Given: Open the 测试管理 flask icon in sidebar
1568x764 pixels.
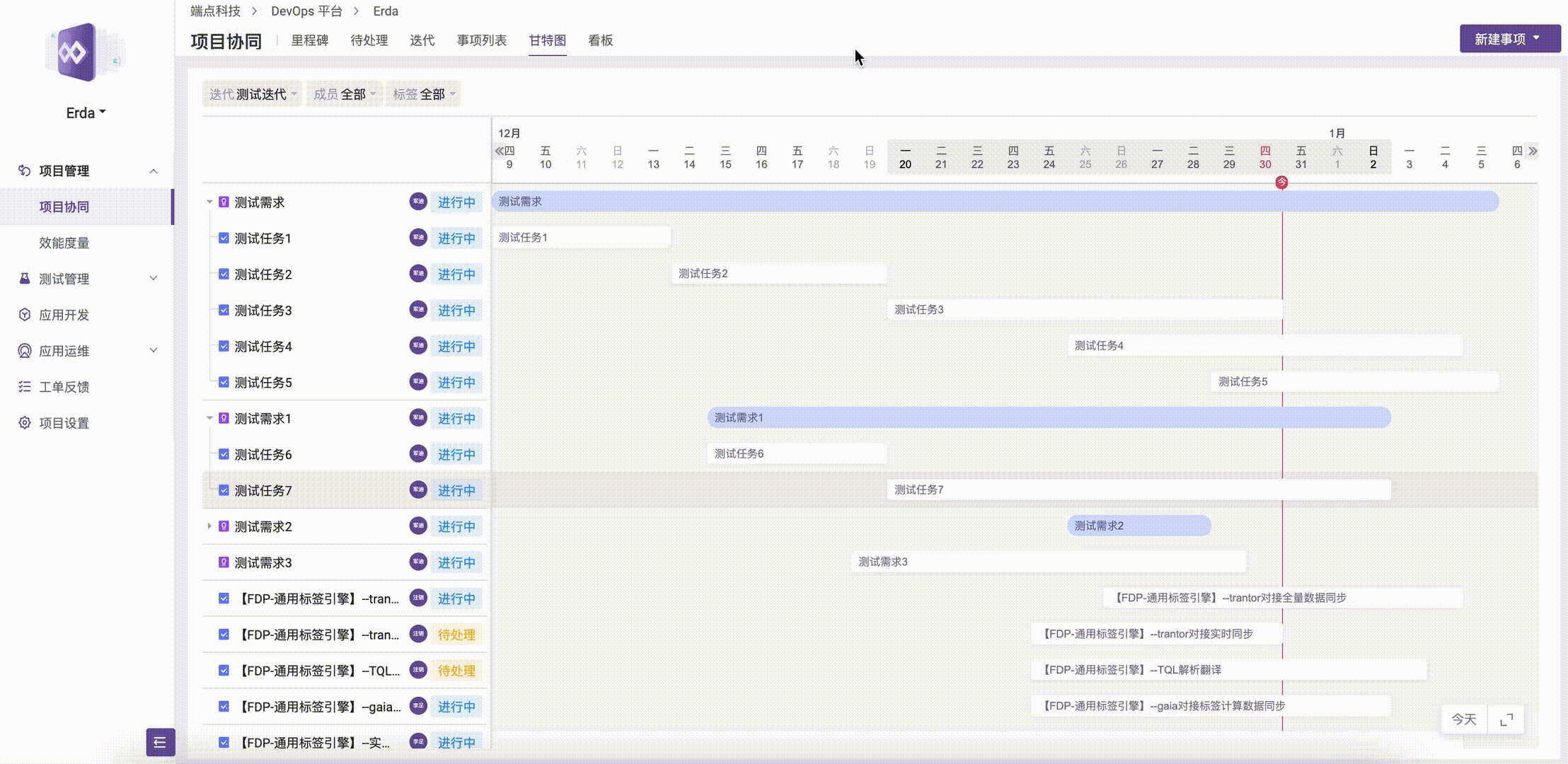Looking at the screenshot, I should tap(23, 279).
